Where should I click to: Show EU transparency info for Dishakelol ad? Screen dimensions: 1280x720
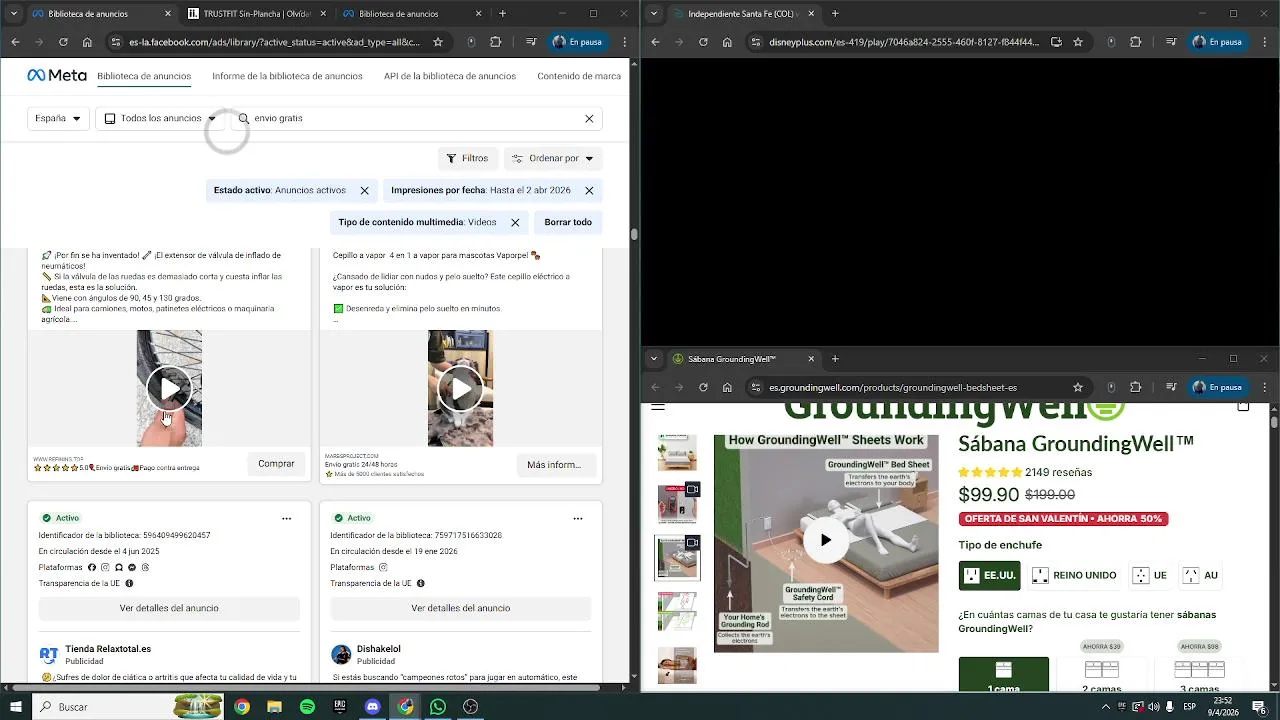420,583
